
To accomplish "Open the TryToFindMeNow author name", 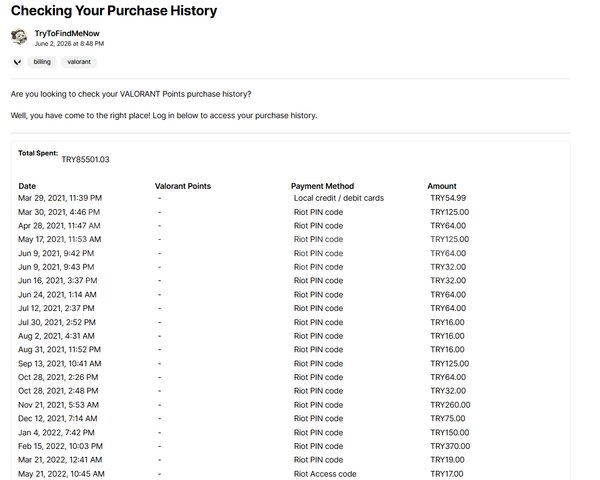I will click(x=67, y=33).
